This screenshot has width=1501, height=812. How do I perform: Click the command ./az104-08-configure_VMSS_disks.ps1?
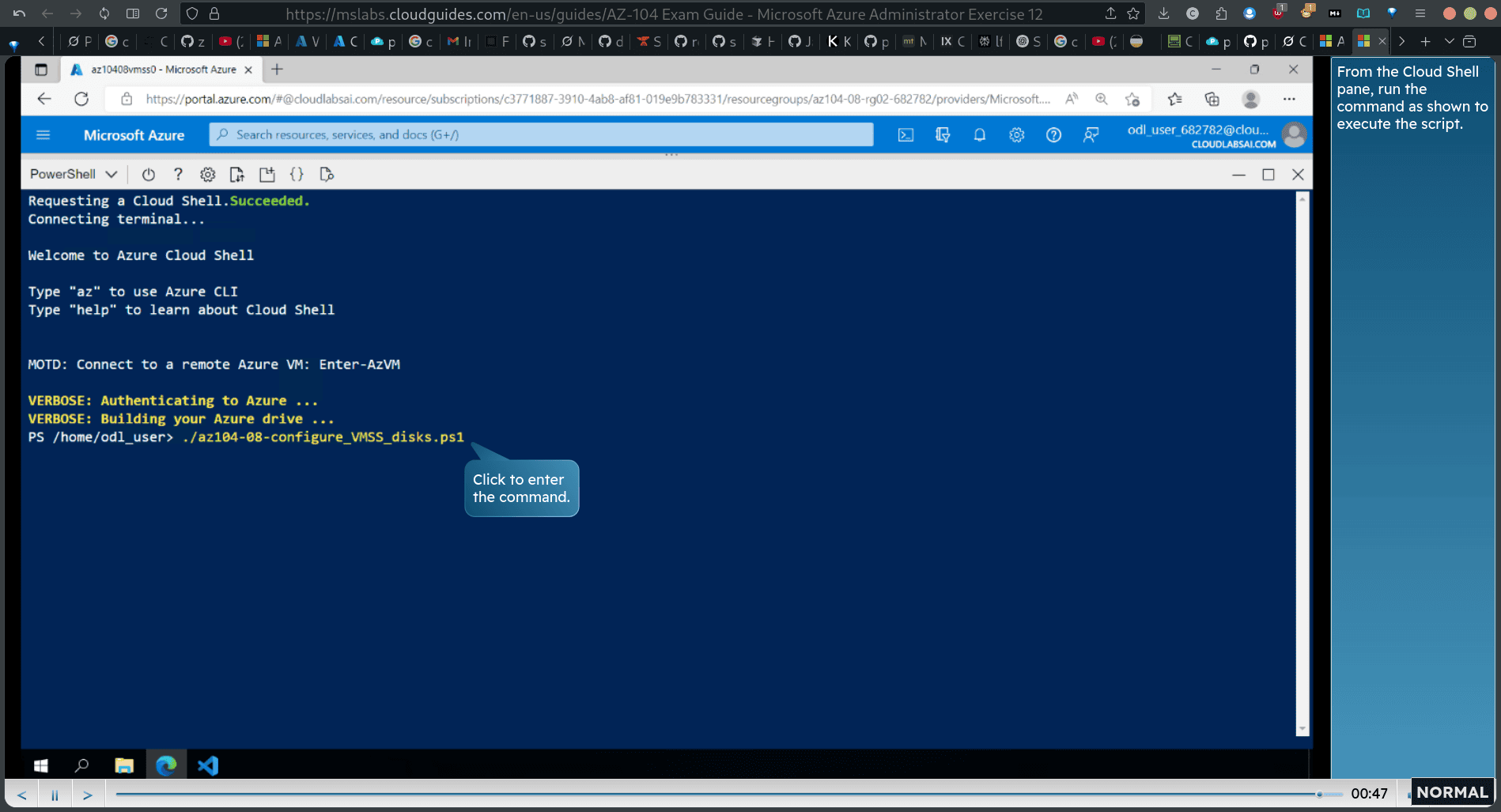click(x=323, y=437)
